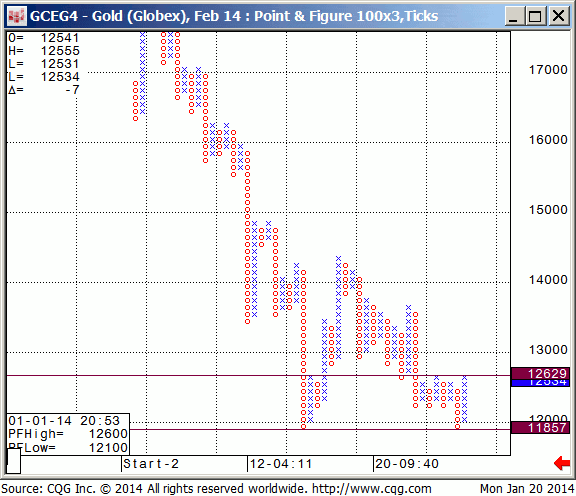This screenshot has width=576, height=496.
Task: Click the 16000 price scale label
Action: click(548, 140)
